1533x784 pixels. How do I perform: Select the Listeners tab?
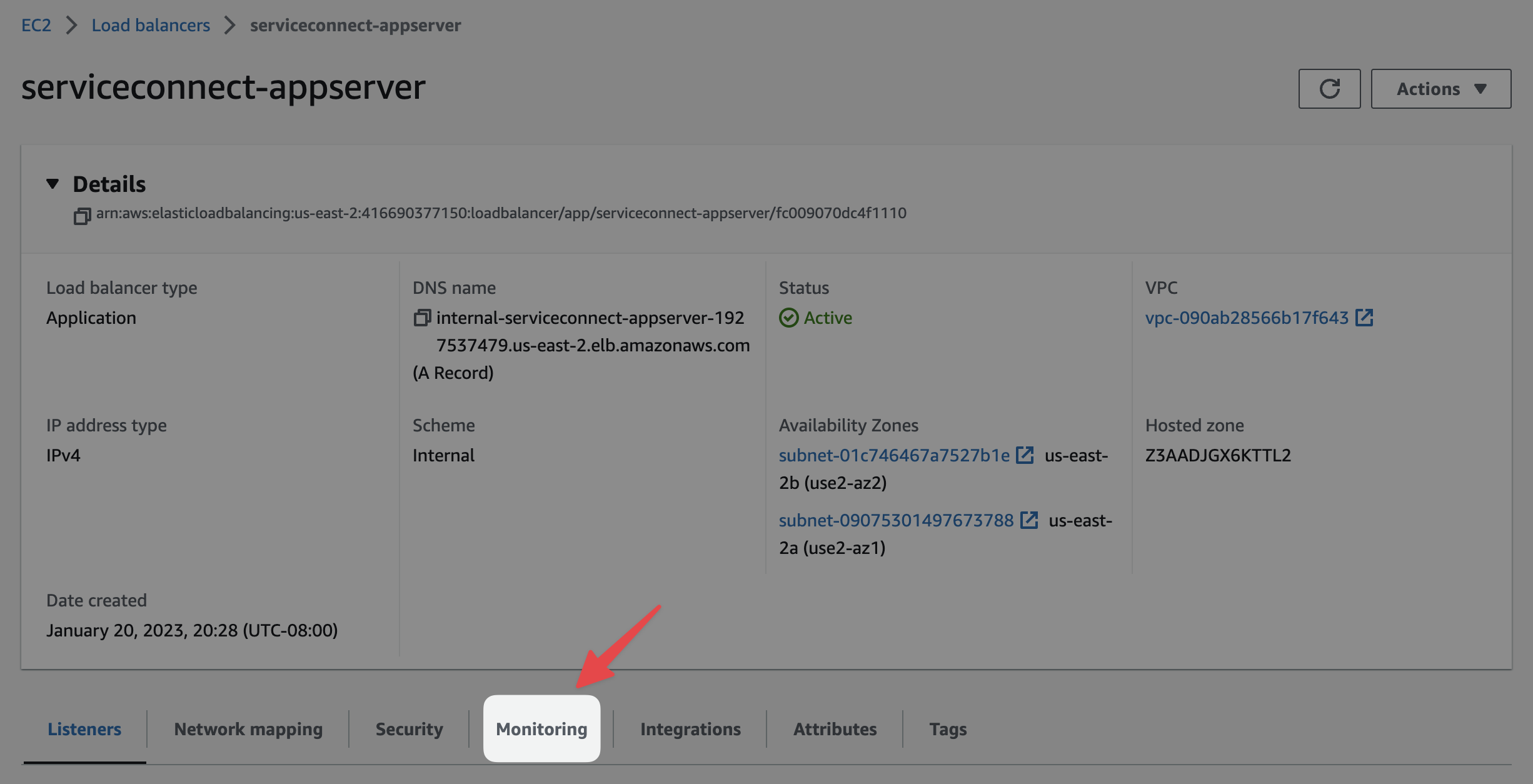tap(84, 729)
